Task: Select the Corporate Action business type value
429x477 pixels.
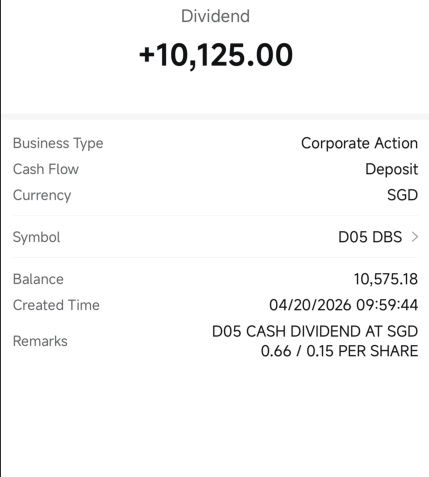Action: [359, 143]
